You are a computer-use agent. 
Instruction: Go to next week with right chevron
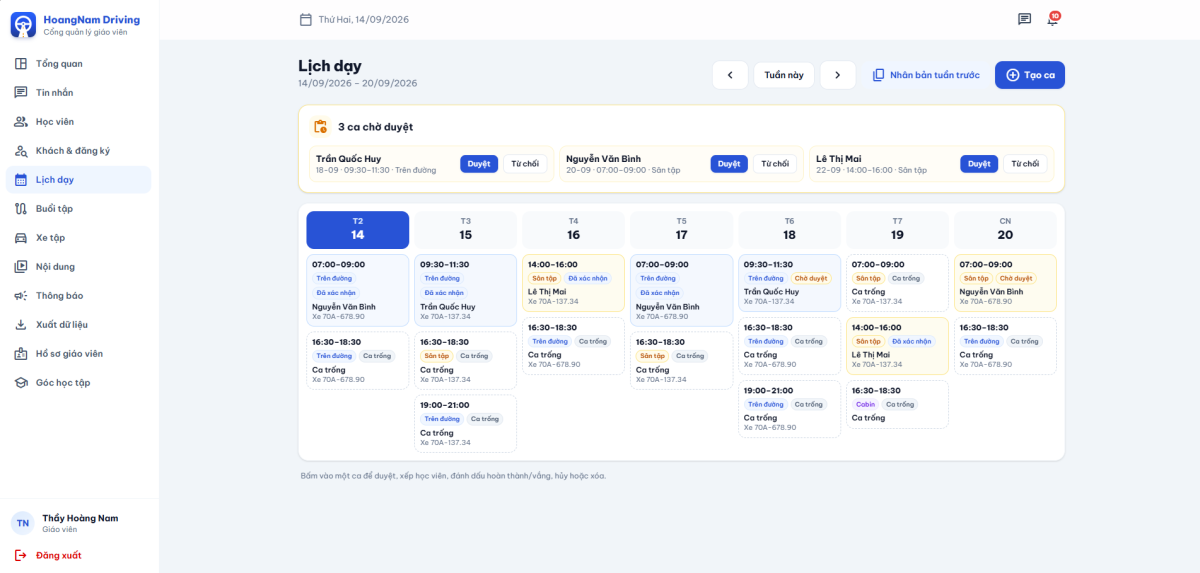tap(838, 75)
